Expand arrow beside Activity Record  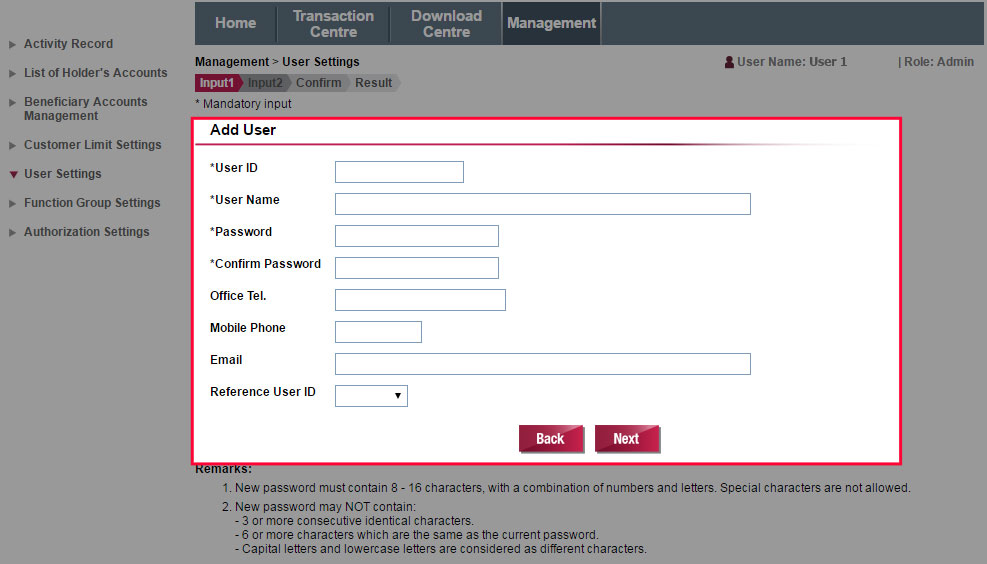click(x=13, y=45)
